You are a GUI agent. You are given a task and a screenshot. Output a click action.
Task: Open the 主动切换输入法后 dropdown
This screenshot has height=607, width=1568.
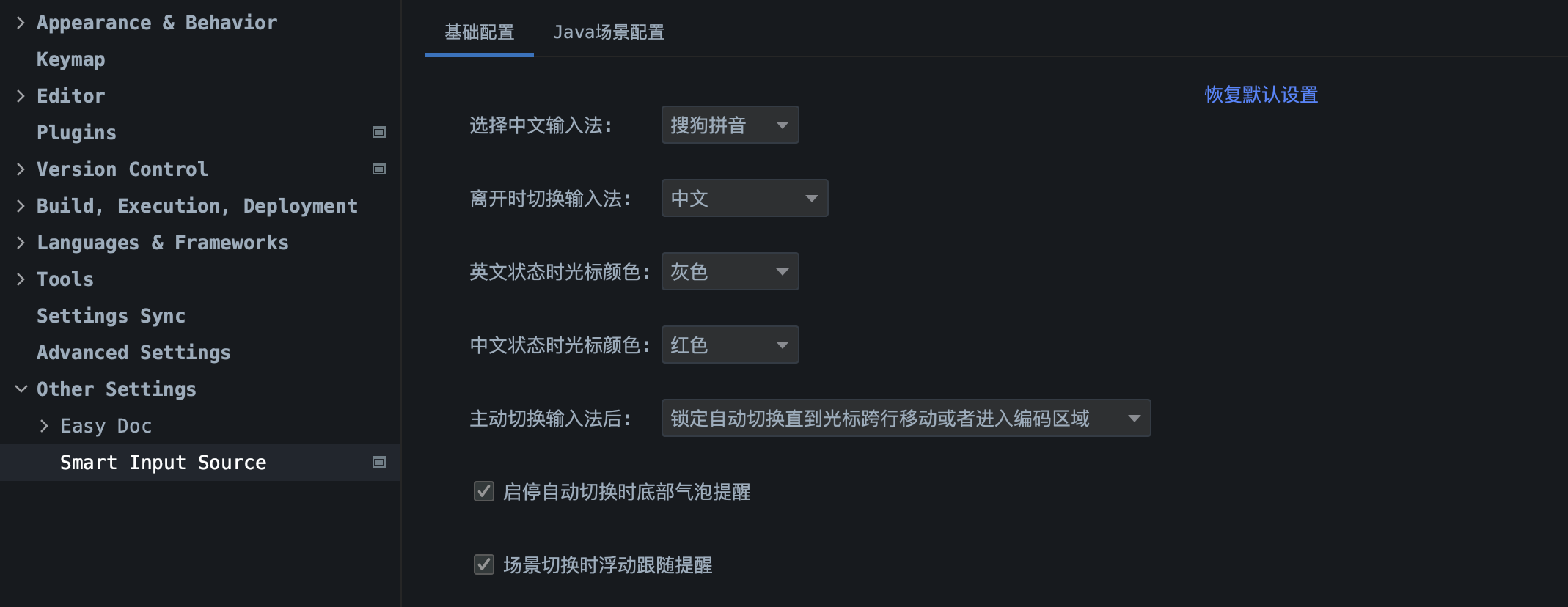coord(905,418)
